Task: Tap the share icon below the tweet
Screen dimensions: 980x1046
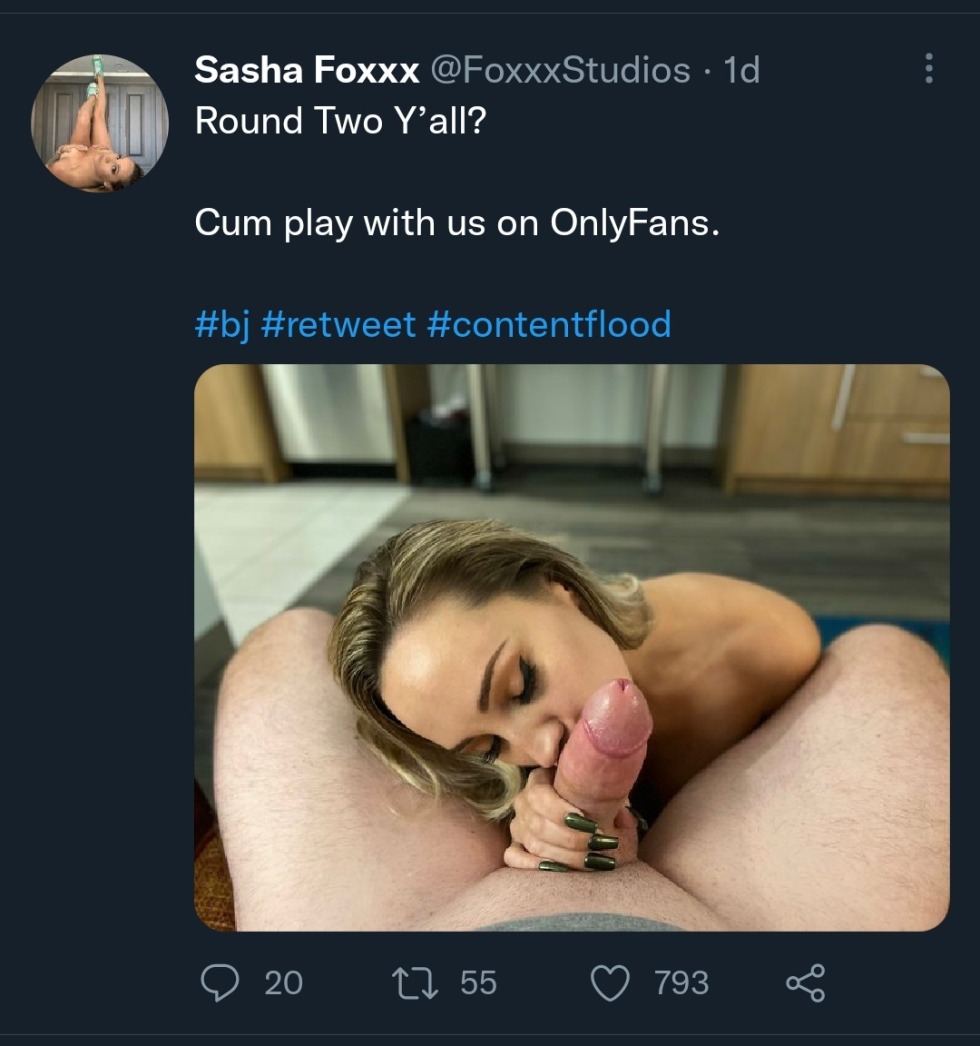Action: (x=805, y=982)
